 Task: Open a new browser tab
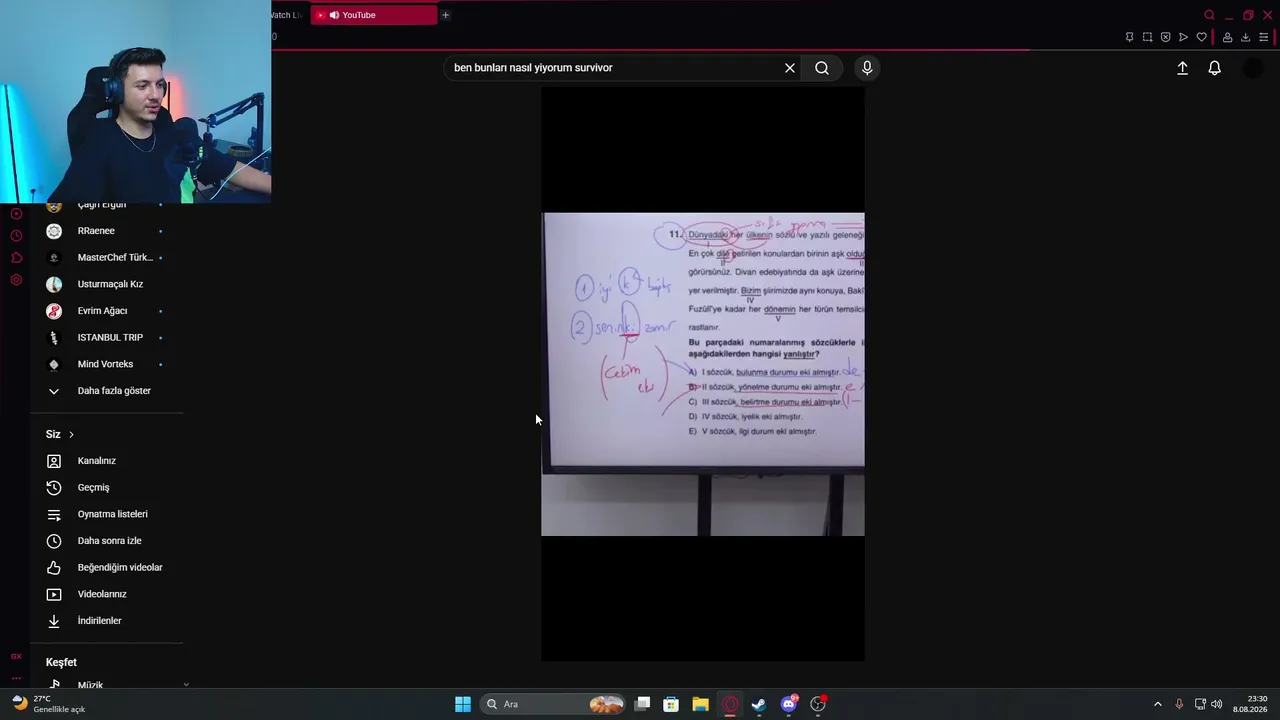445,15
